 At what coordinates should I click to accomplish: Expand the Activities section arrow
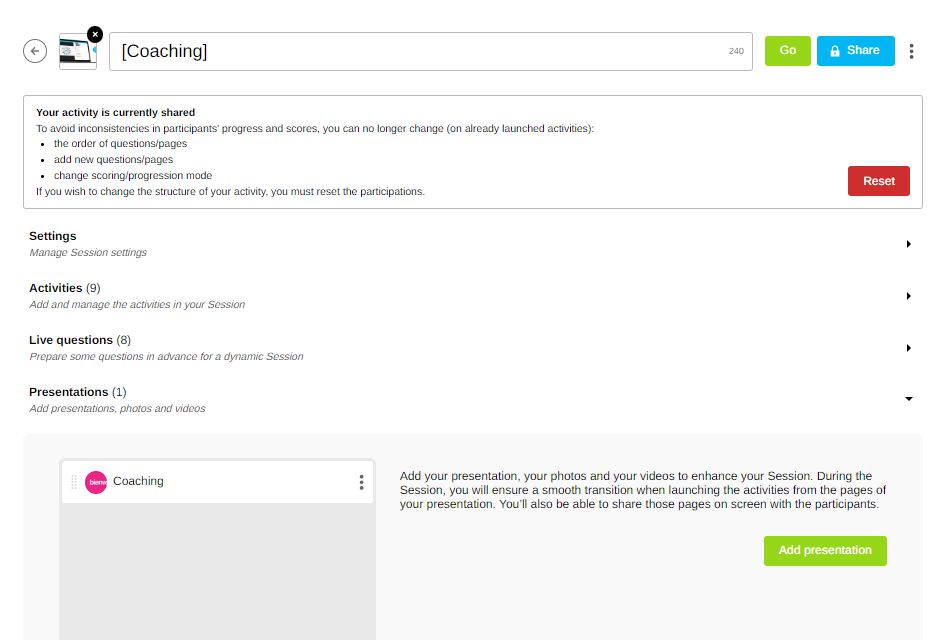point(908,296)
